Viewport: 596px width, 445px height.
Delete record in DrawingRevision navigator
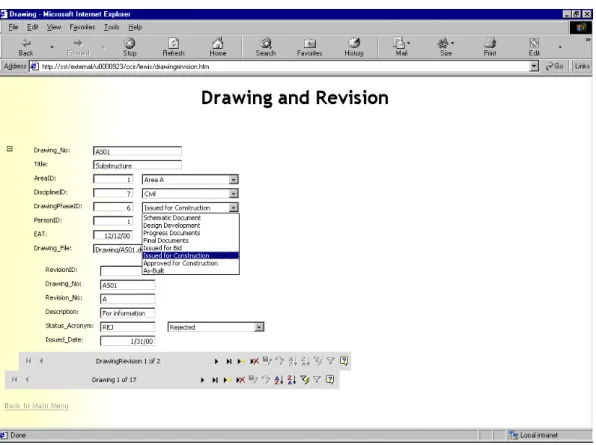pyautogui.click(x=254, y=361)
